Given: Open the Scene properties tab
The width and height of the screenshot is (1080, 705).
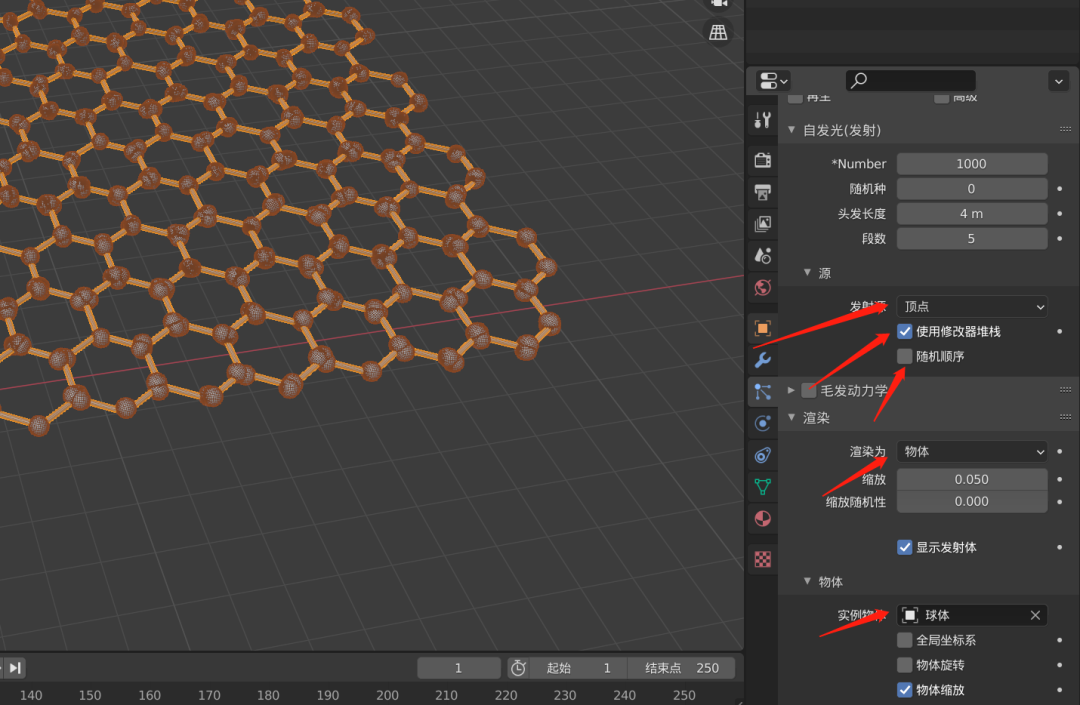Looking at the screenshot, I should 762,255.
